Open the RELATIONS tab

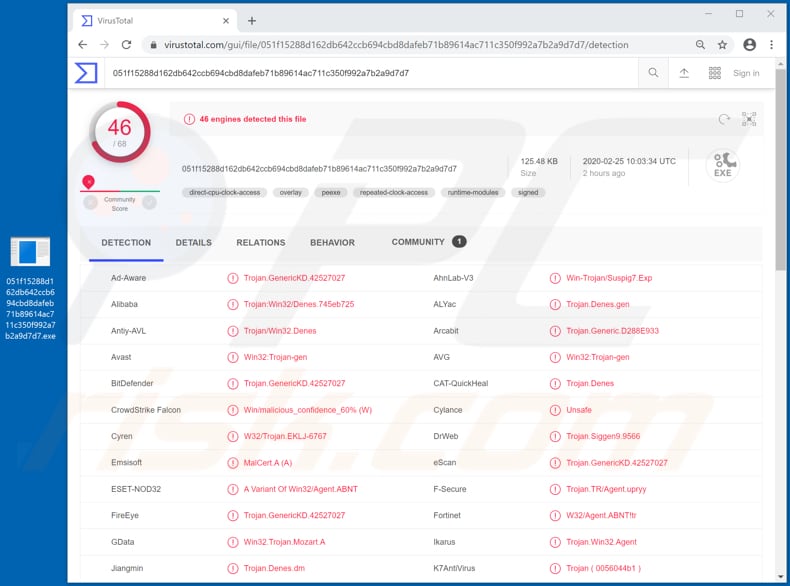[x=260, y=242]
